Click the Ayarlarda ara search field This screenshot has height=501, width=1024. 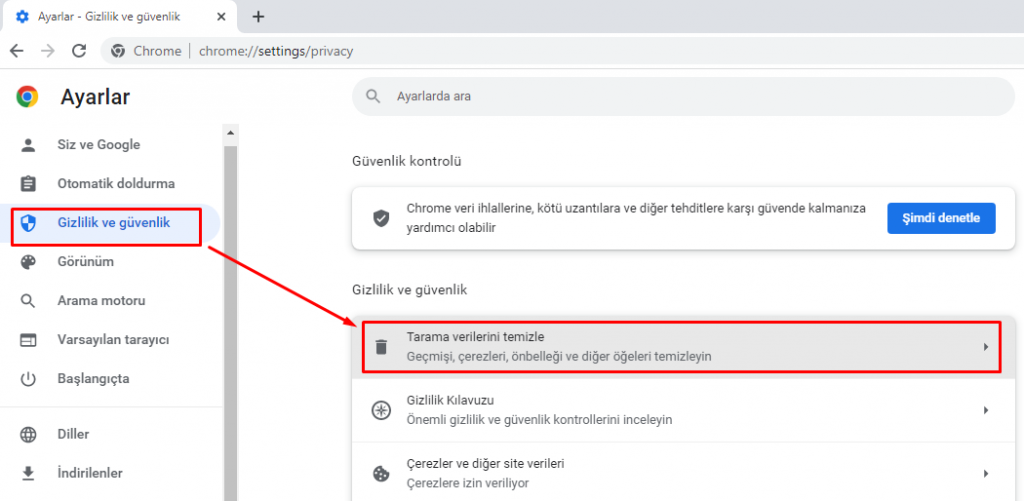pyautogui.click(x=683, y=97)
